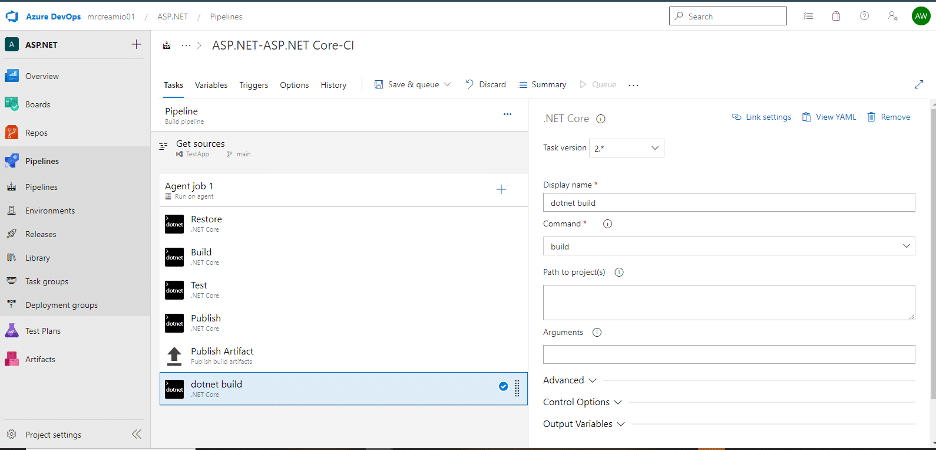This screenshot has height=450, width=936.
Task: Focus the Search box
Action: 728,16
